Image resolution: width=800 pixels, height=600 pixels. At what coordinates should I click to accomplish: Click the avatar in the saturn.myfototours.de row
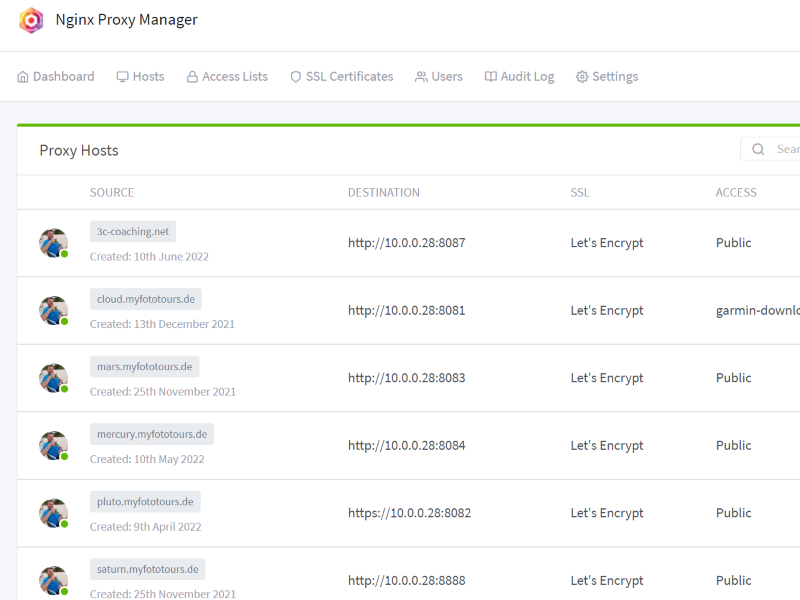(x=54, y=581)
